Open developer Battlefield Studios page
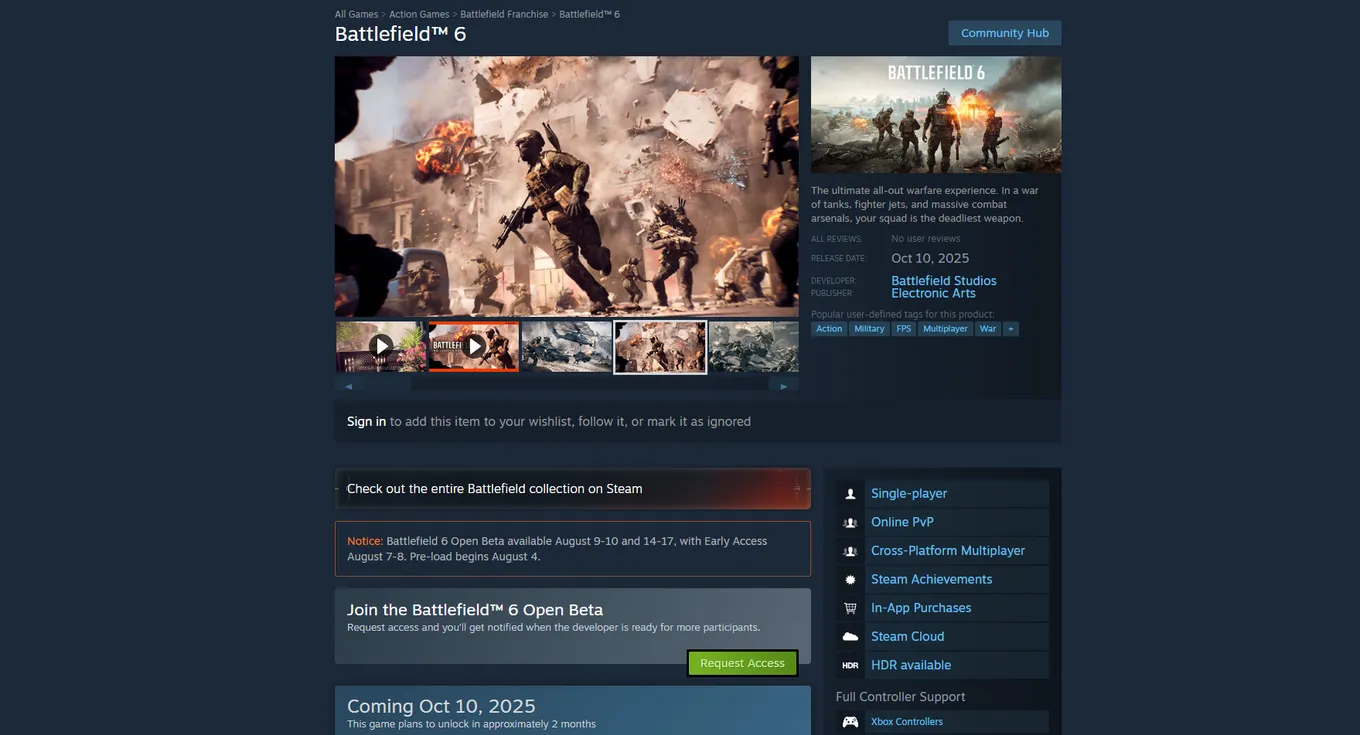Image resolution: width=1360 pixels, height=735 pixels. coord(944,281)
